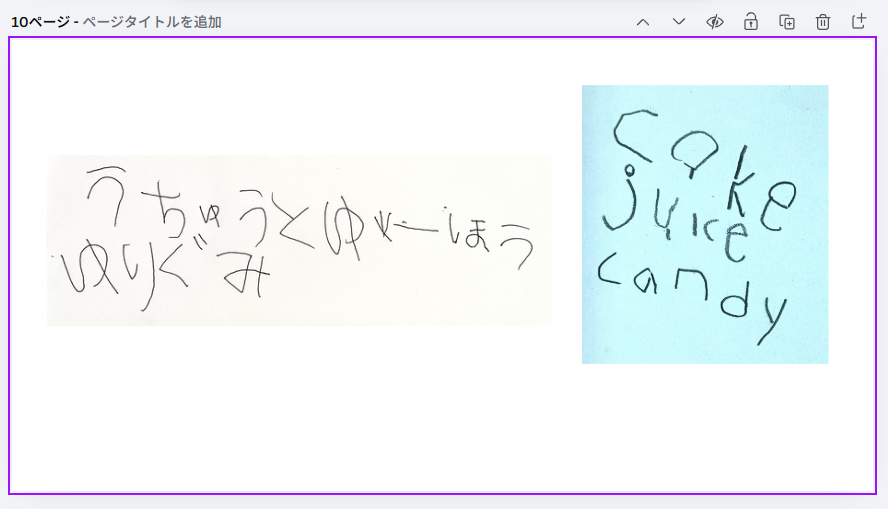888x509 pixels.
Task: Click the 10ページ page label
Action: 40,22
